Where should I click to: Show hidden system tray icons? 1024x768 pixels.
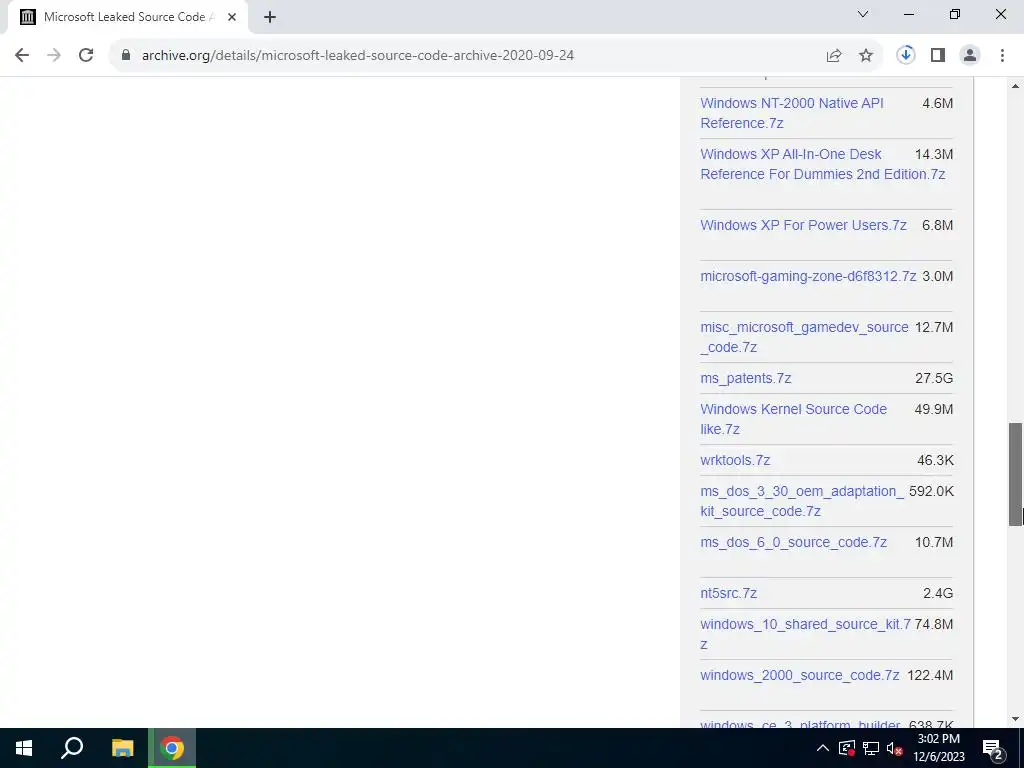pos(823,748)
